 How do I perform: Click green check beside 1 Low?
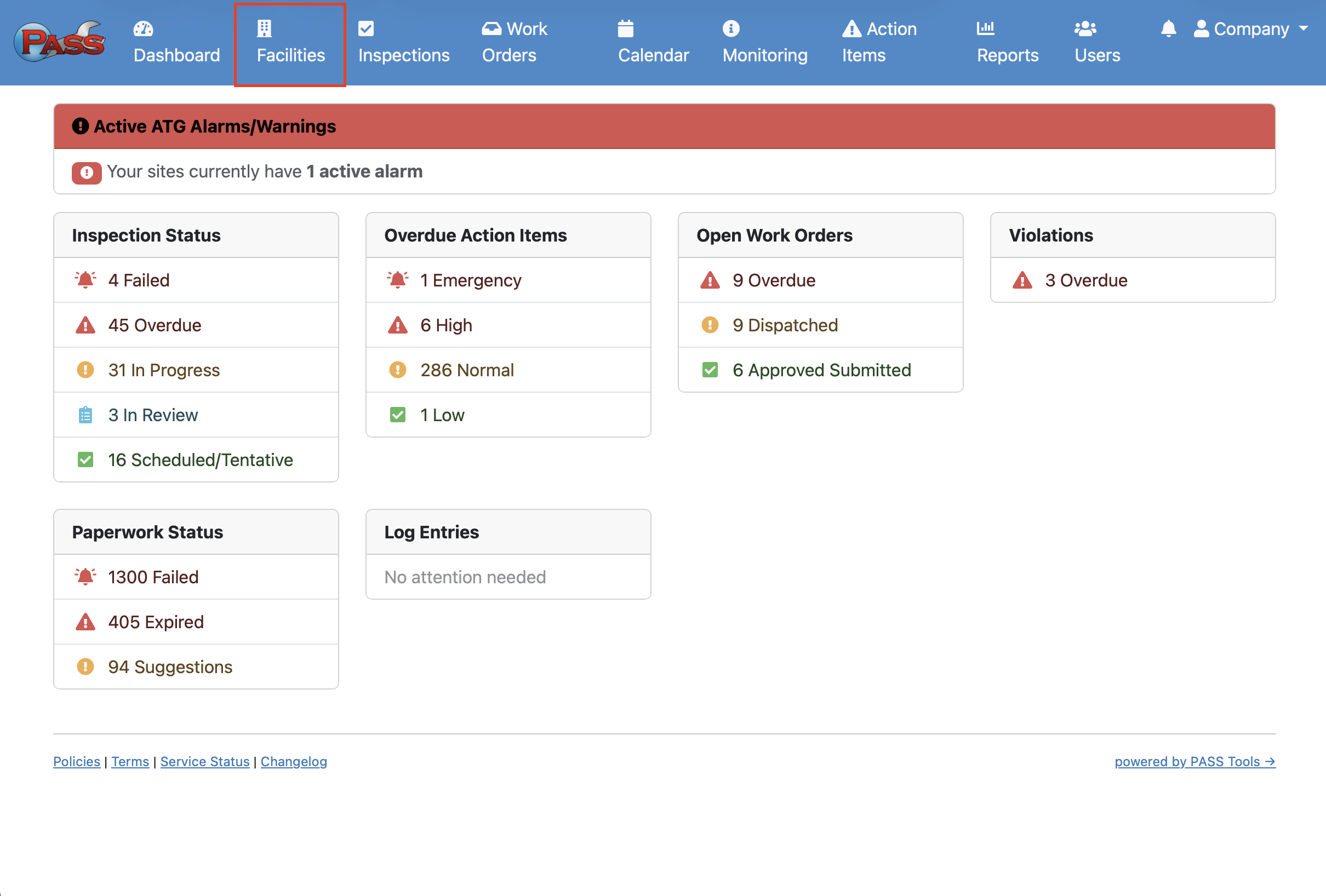(x=398, y=415)
